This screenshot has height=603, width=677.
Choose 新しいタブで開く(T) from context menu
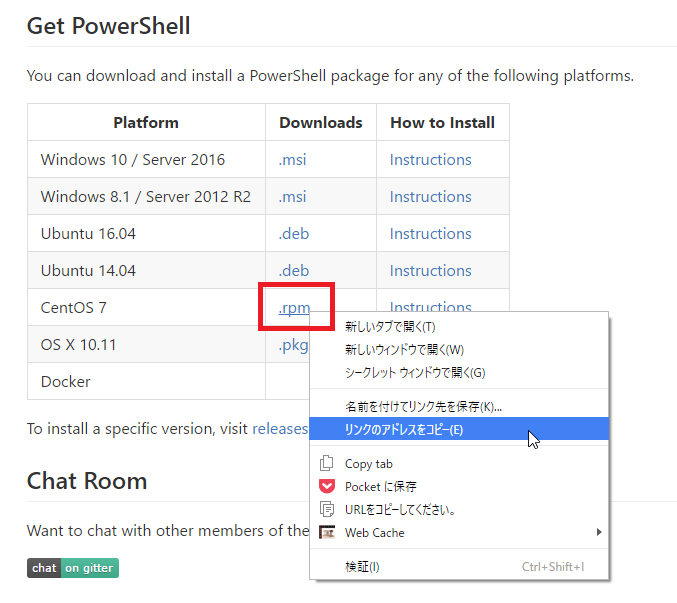tap(459, 327)
